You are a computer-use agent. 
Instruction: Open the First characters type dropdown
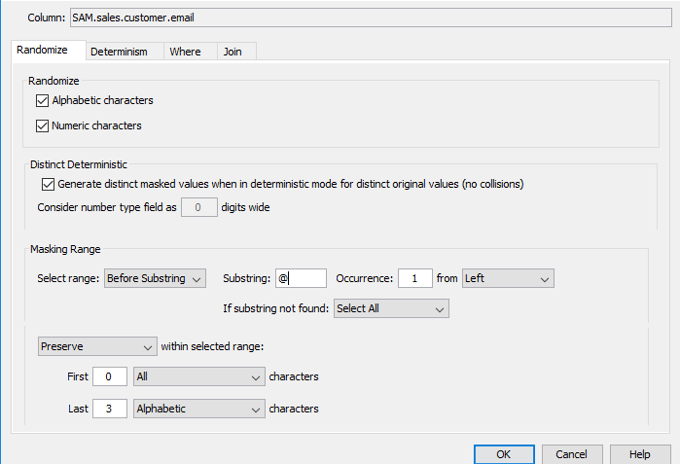(197, 377)
